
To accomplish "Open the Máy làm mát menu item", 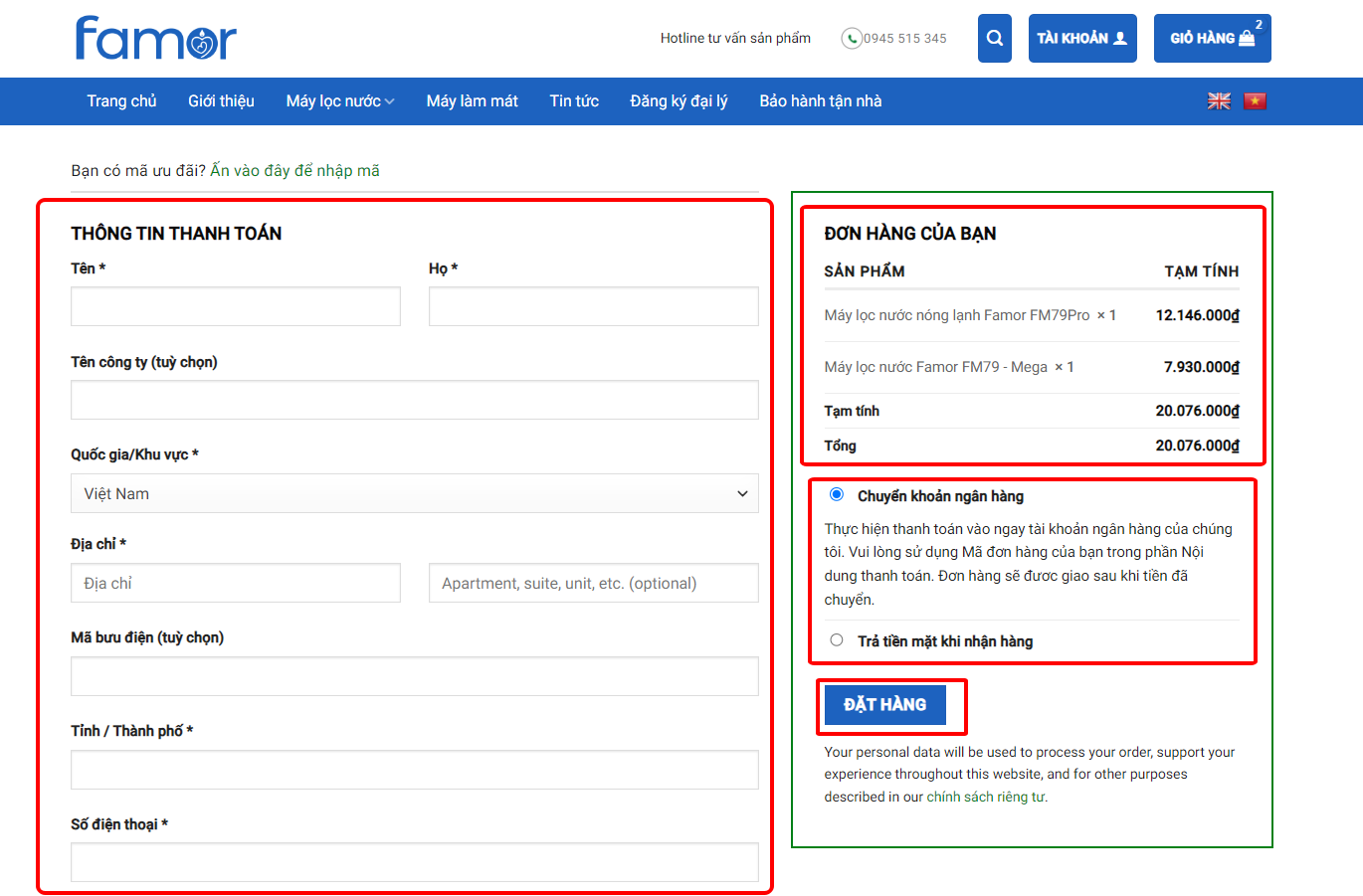I will click(473, 100).
